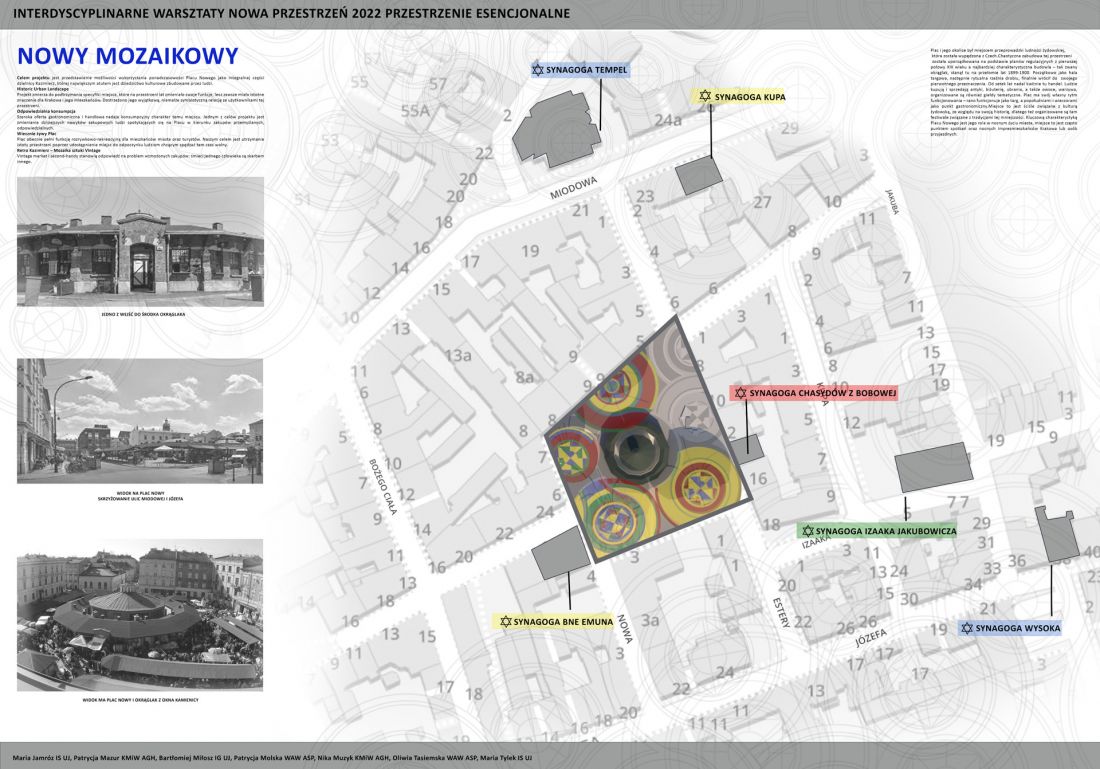Select the Tempel synagogue building footprint
The width and height of the screenshot is (1100, 769).
558,130
